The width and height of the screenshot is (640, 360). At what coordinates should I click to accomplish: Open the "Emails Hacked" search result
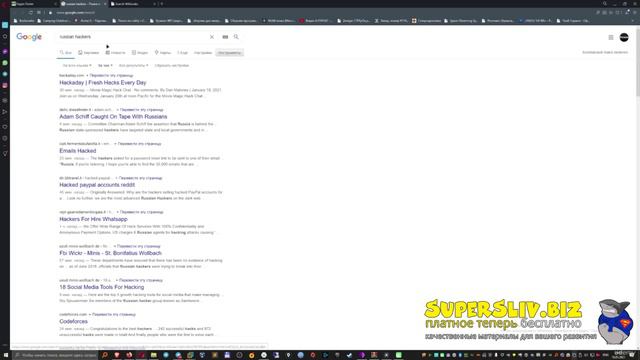tap(78, 151)
